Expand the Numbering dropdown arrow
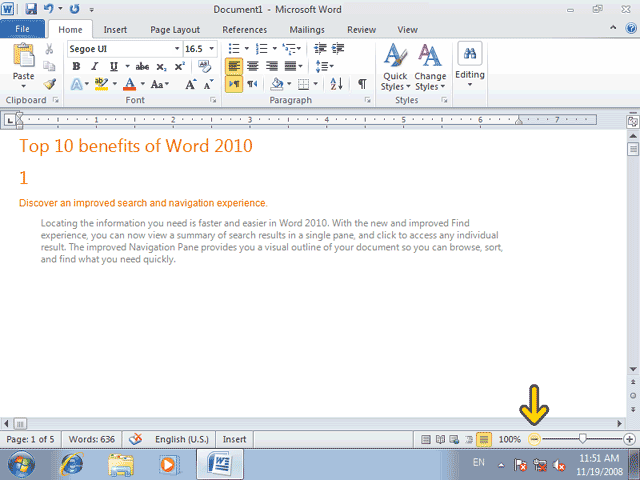The height and width of the screenshot is (480, 640). point(274,49)
